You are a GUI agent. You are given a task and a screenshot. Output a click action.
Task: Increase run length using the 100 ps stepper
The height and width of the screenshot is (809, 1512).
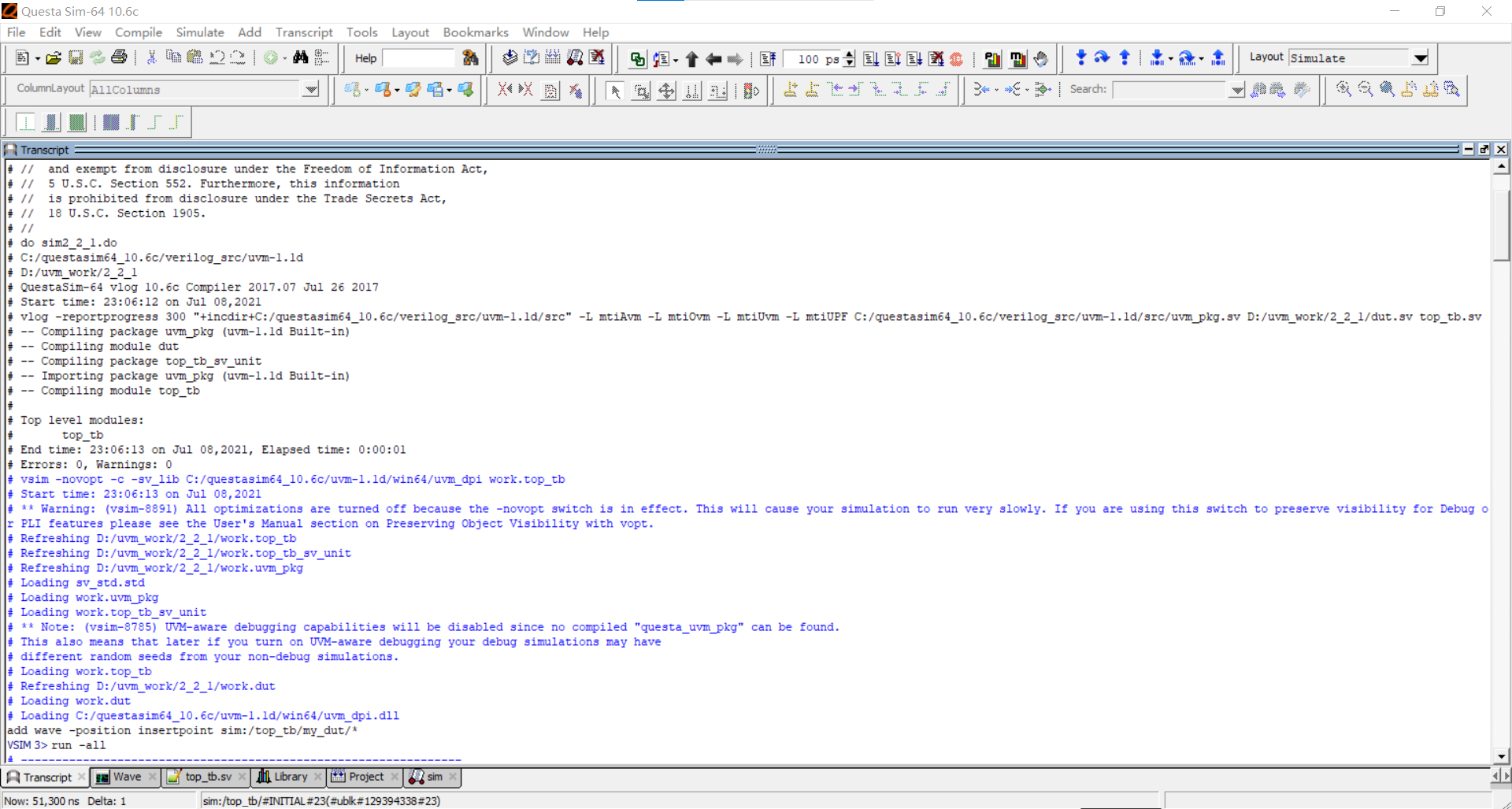(x=849, y=54)
